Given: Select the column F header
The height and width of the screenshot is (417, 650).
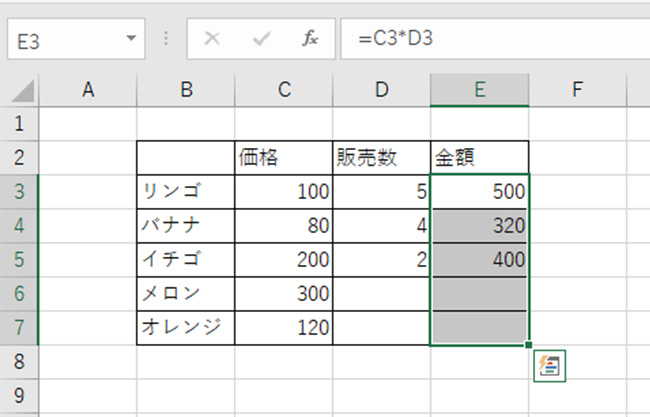Looking at the screenshot, I should pyautogui.click(x=577, y=90).
